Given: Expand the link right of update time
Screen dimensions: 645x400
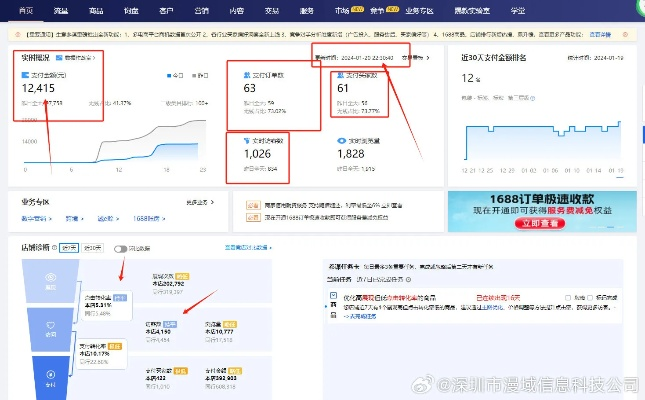Looking at the screenshot, I should click(x=415, y=58).
